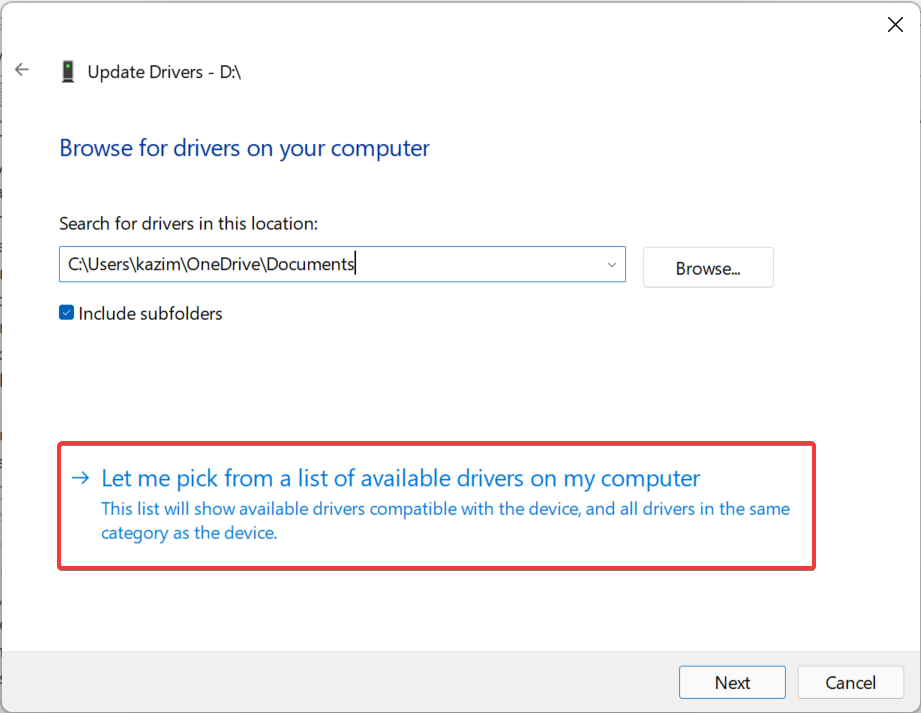Click the Include subfolders label text

tap(150, 313)
